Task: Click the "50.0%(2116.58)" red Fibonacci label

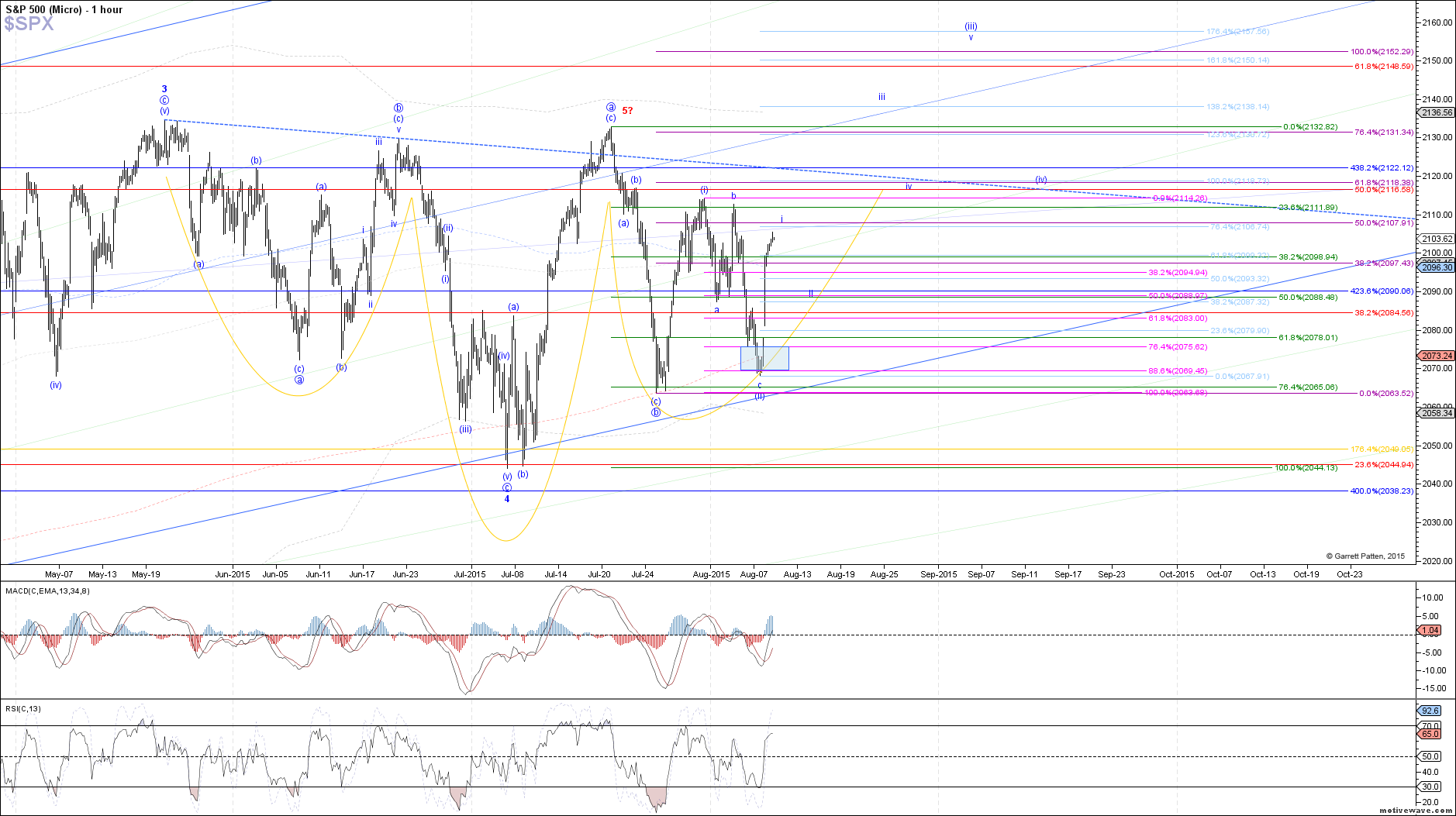Action: pos(1384,190)
